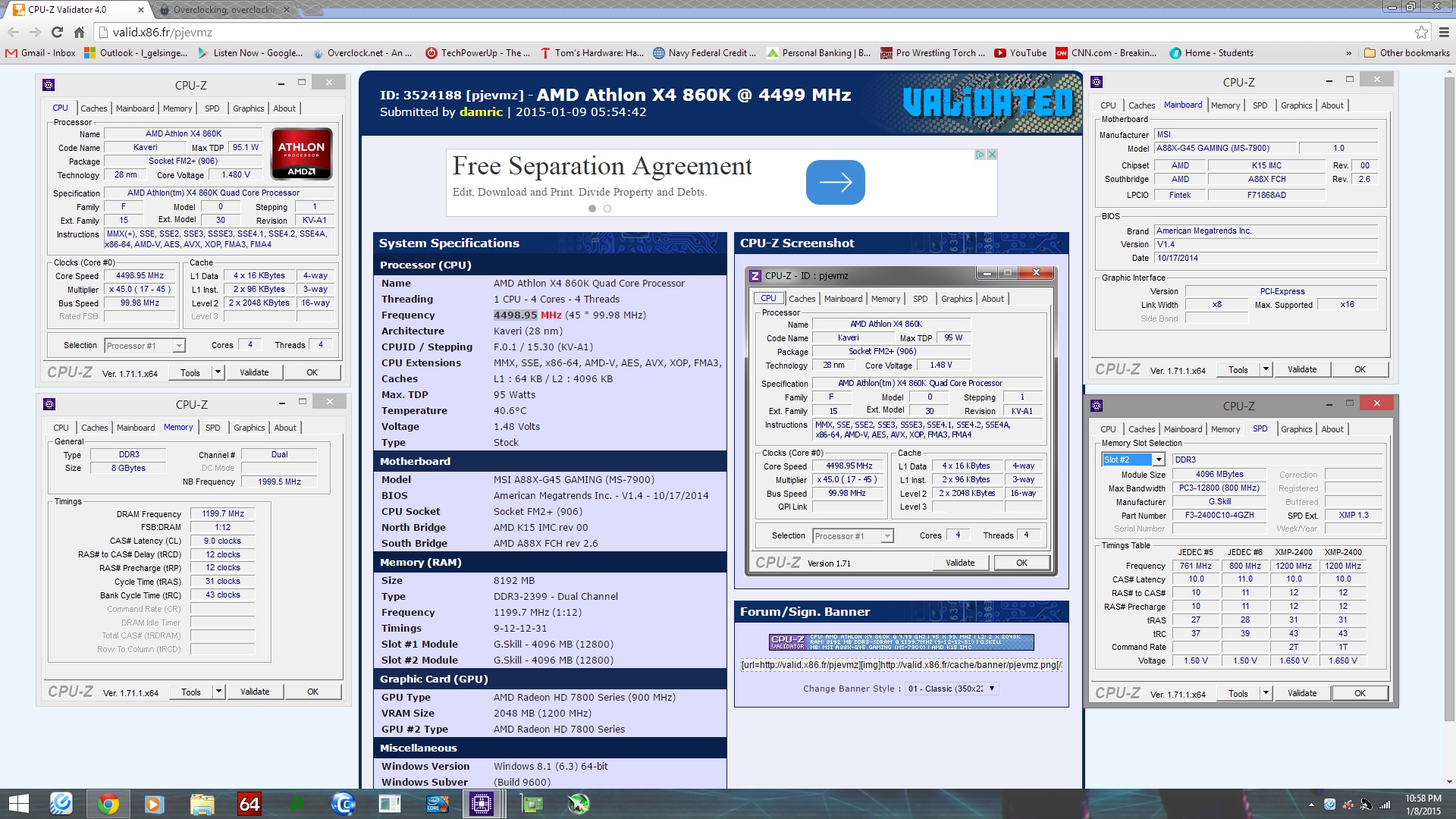Open submitter damric profile link
This screenshot has height=819, width=1456.
click(481, 111)
